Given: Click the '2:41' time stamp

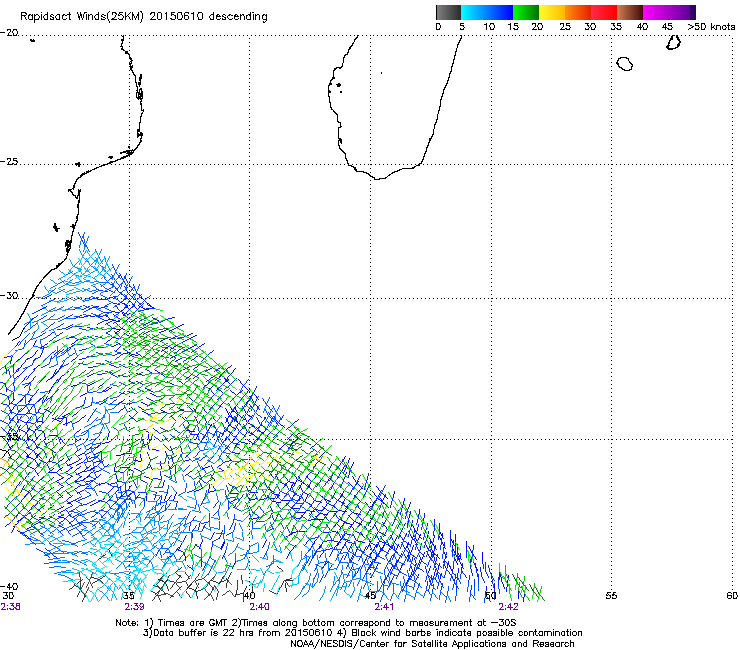Looking at the screenshot, I should pyautogui.click(x=384, y=607).
